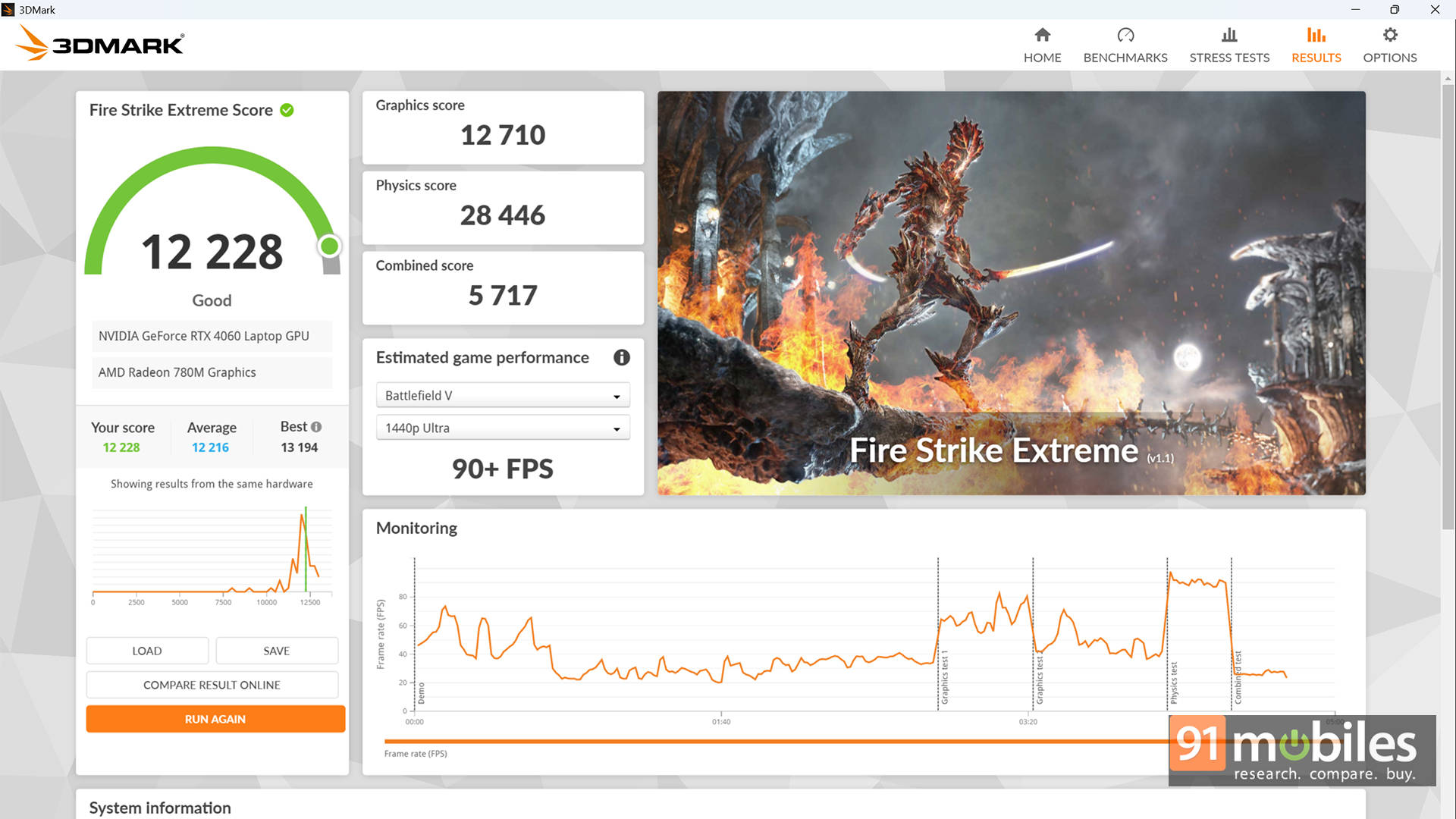Click the orange RUN AGAIN button

pyautogui.click(x=215, y=719)
